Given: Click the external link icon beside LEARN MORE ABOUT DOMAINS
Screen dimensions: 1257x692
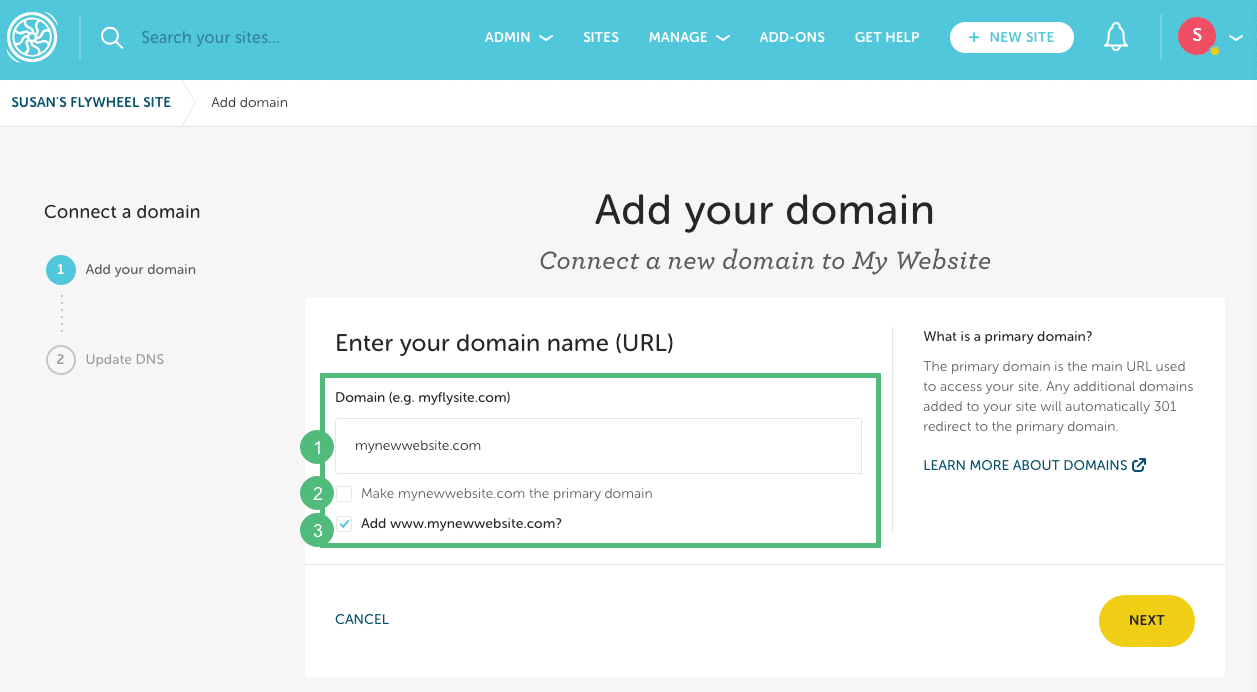Looking at the screenshot, I should (1141, 464).
